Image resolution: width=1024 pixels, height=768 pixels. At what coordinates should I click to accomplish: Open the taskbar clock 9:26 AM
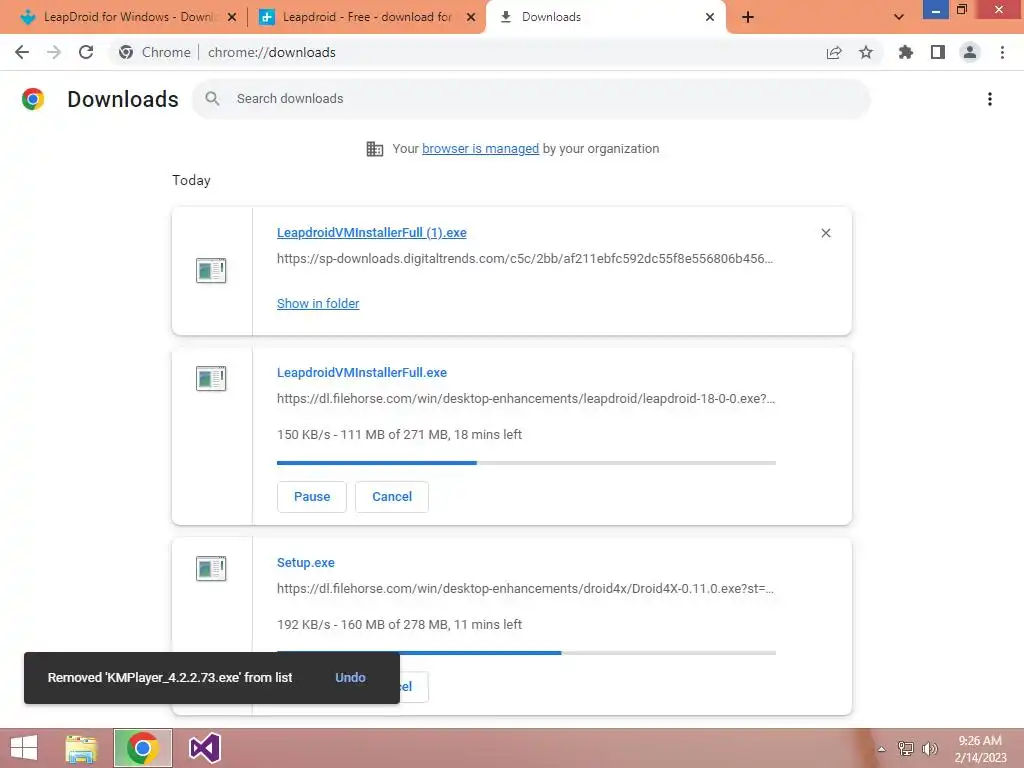(x=980, y=749)
